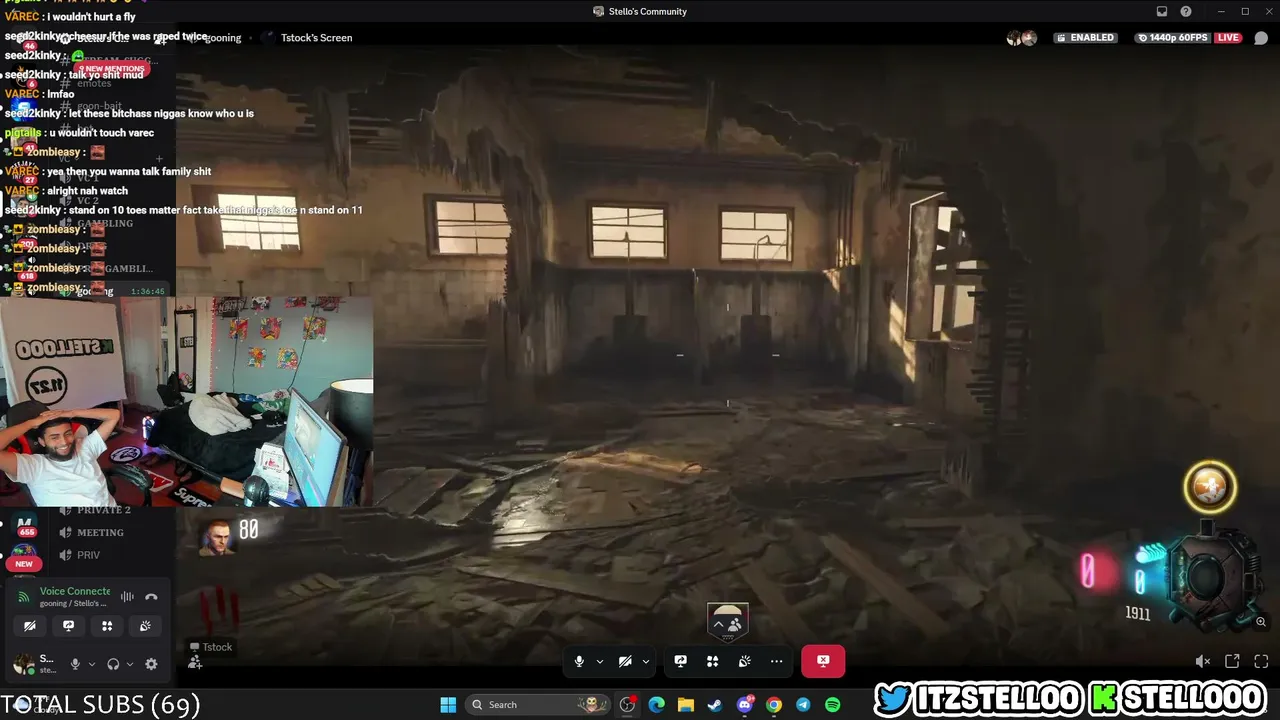Show the chat bubble panel for the call

tap(1261, 38)
